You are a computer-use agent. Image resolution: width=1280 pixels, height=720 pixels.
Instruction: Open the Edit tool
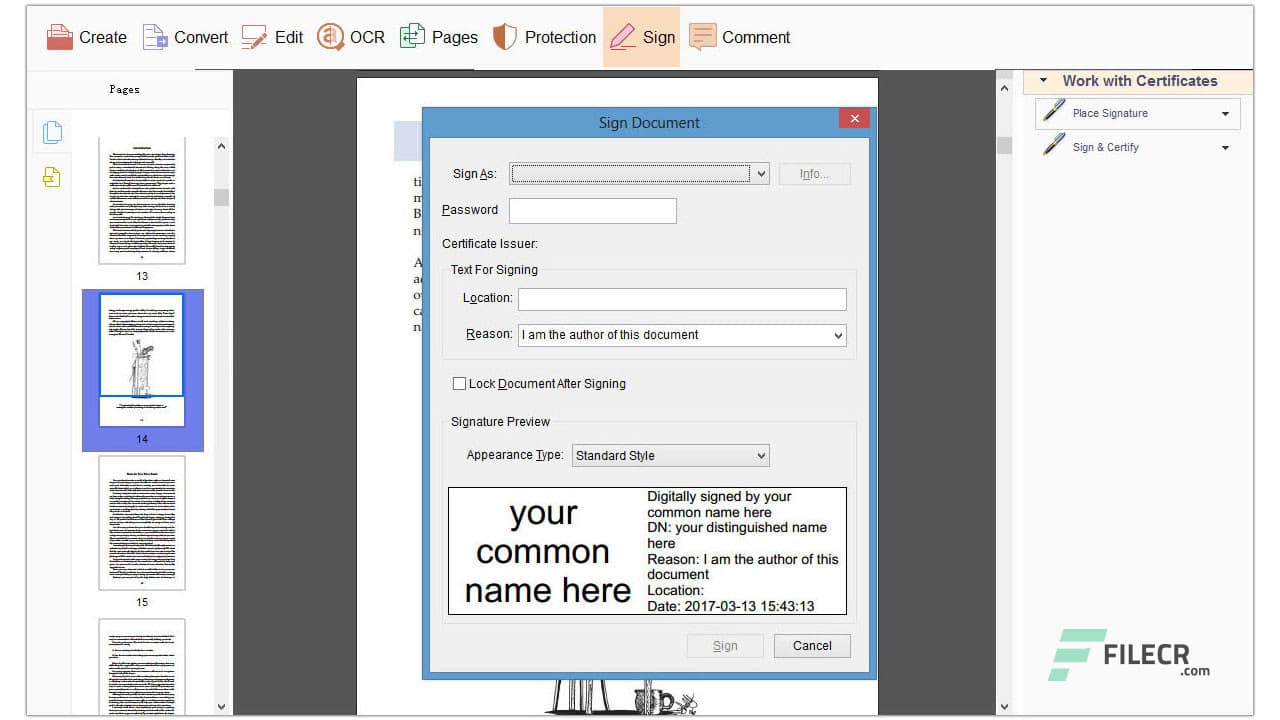[x=271, y=36]
